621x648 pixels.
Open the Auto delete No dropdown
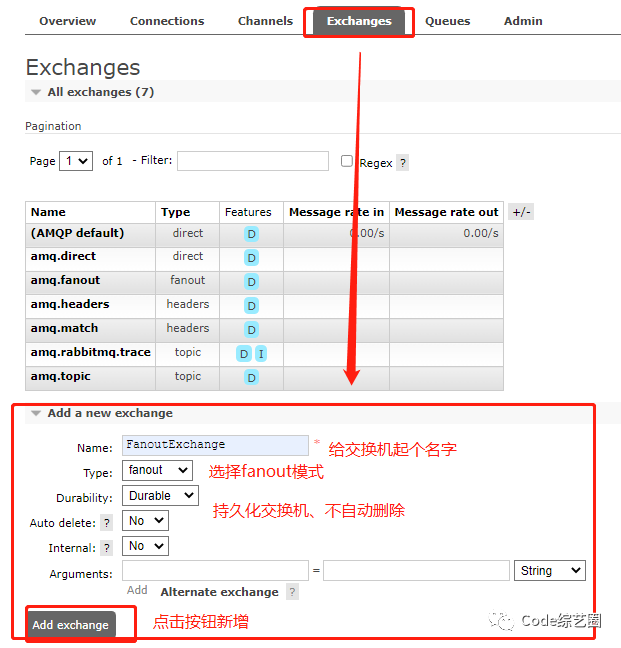[x=145, y=521]
